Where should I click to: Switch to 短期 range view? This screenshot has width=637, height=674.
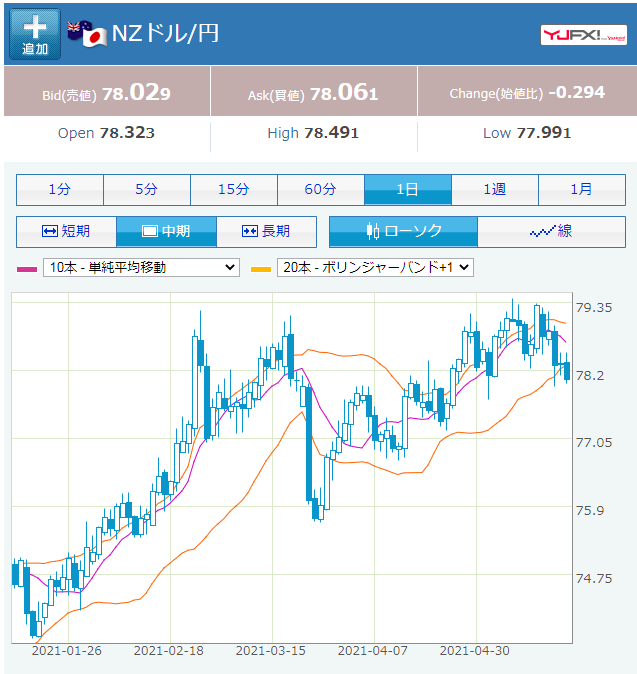point(66,232)
